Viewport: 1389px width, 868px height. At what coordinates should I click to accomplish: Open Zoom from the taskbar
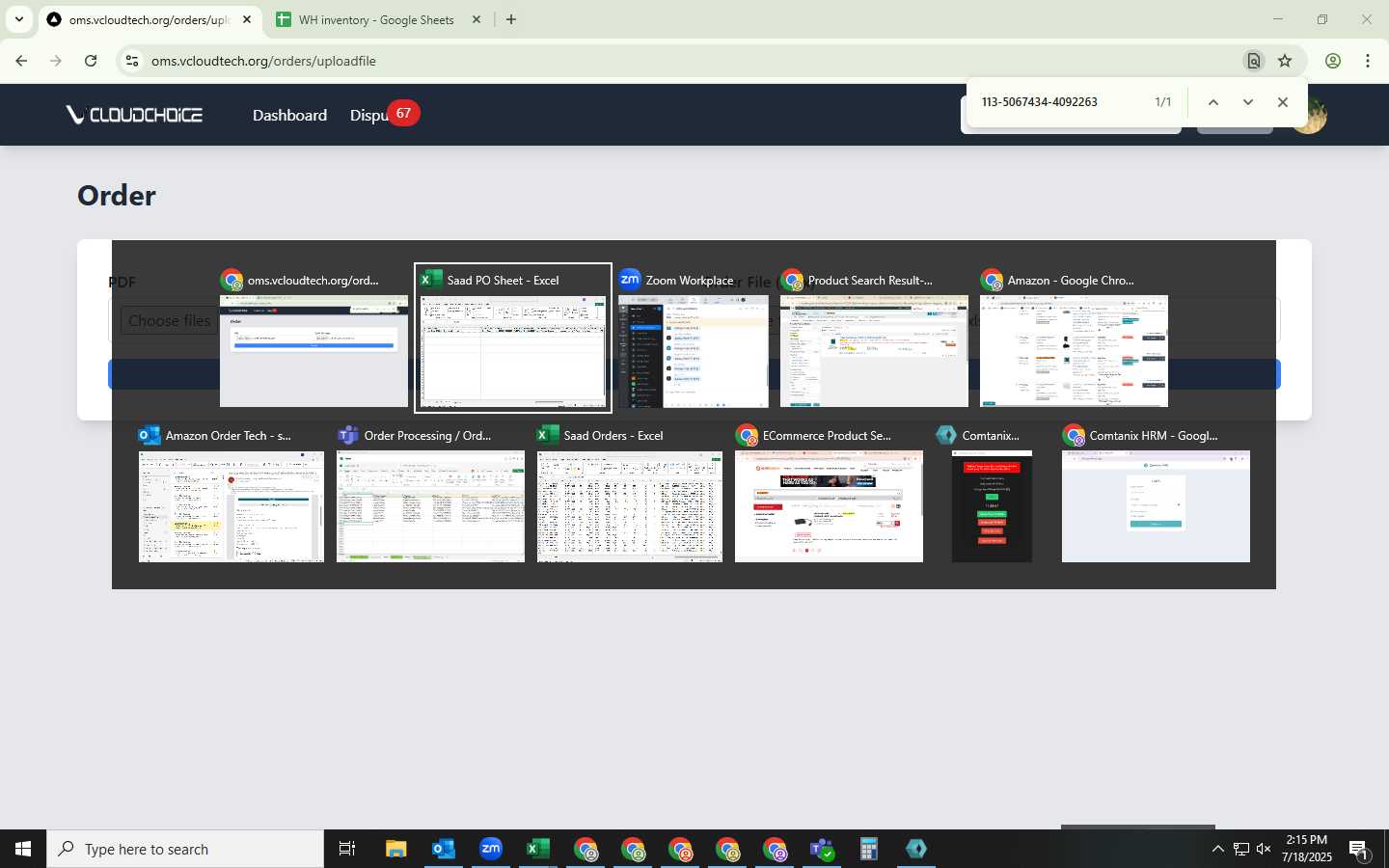(x=491, y=849)
